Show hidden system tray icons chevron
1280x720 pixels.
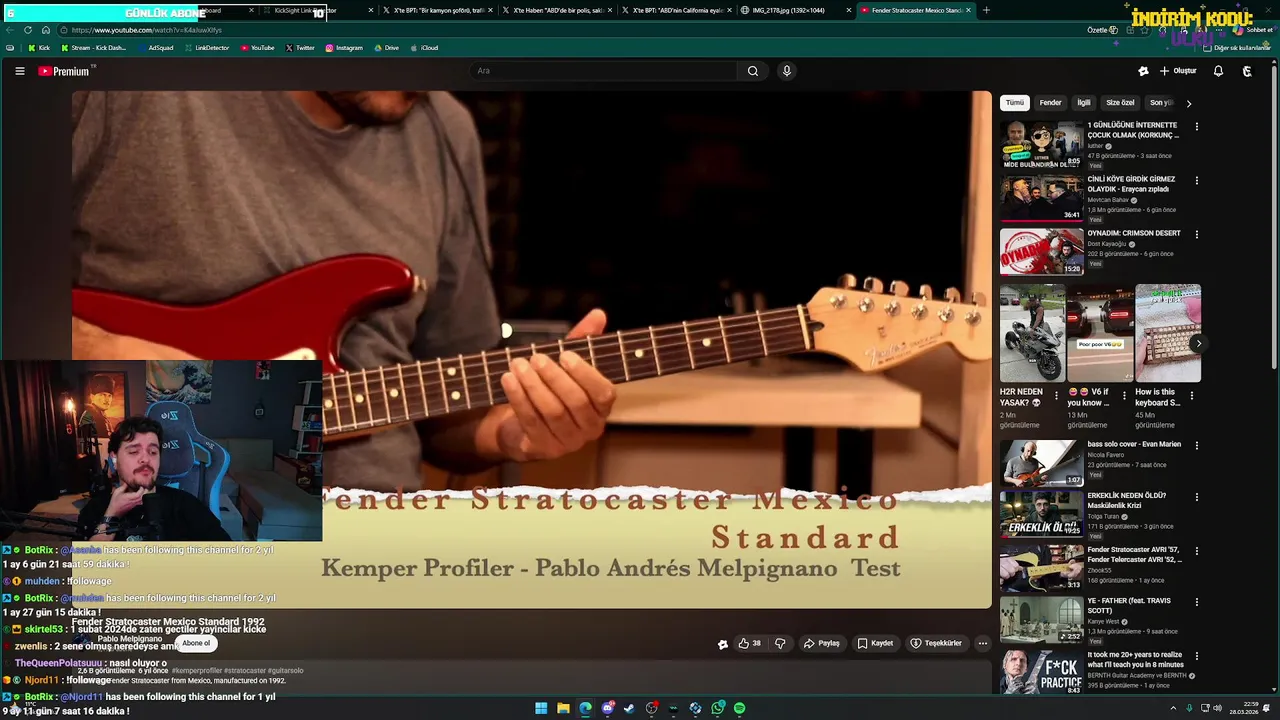1173,708
